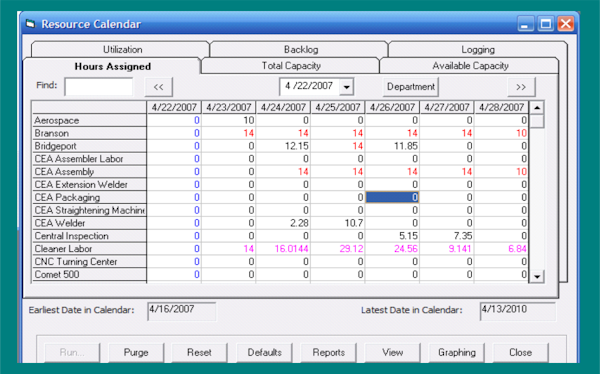
Task: Click the Latest Date in Calendar field
Action: click(x=517, y=311)
